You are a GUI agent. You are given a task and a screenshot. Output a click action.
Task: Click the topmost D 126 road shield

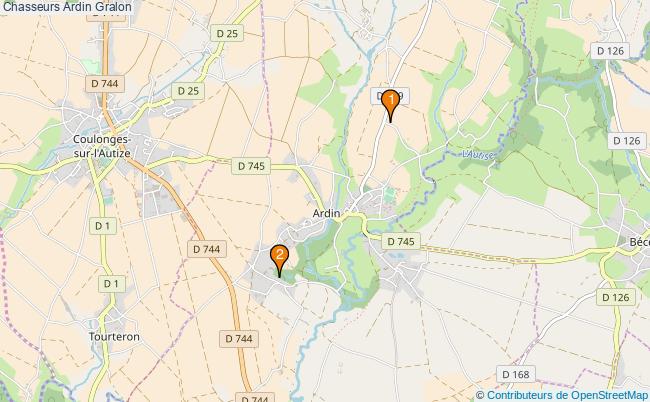pos(610,51)
